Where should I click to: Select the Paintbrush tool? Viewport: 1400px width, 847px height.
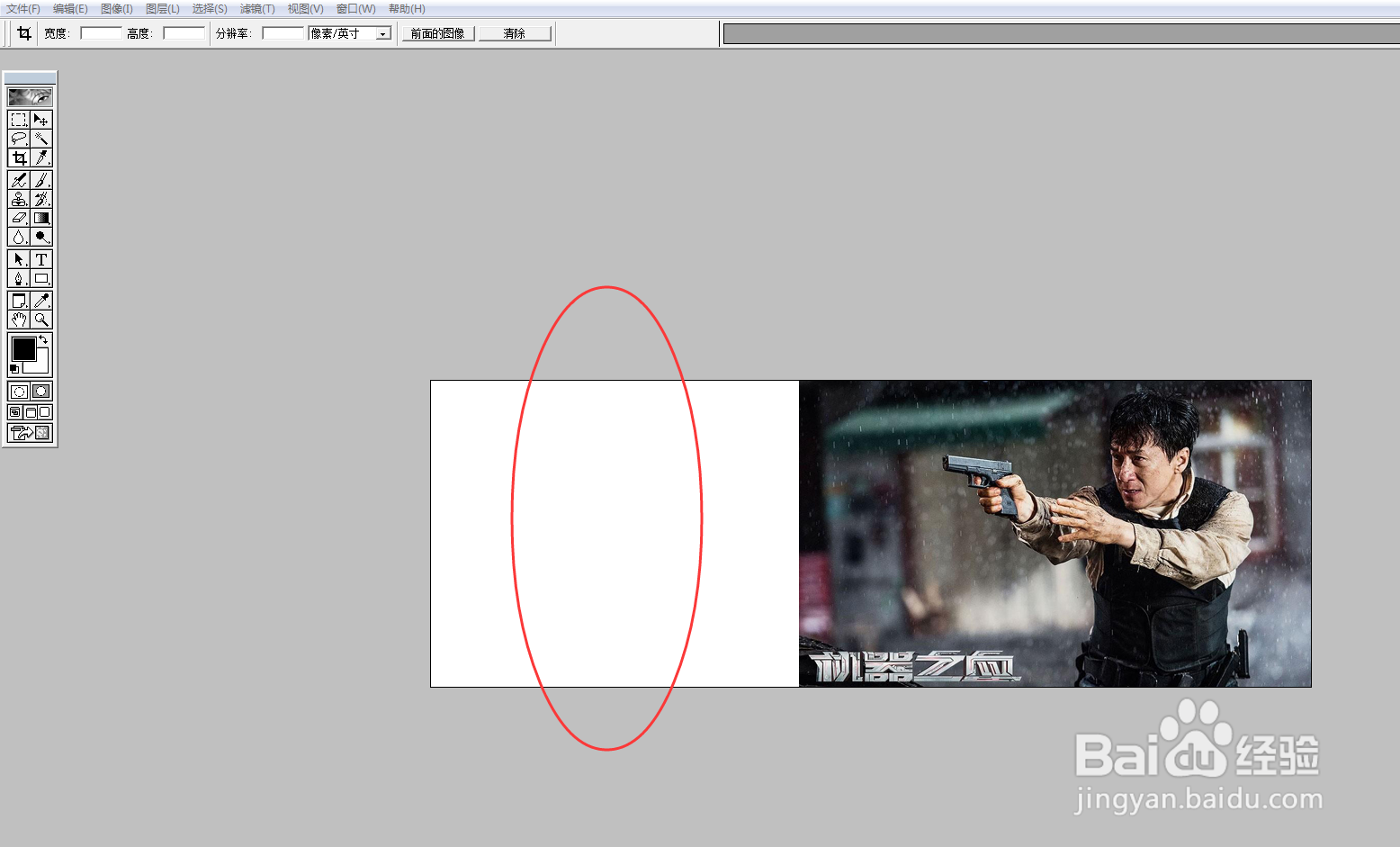41,180
